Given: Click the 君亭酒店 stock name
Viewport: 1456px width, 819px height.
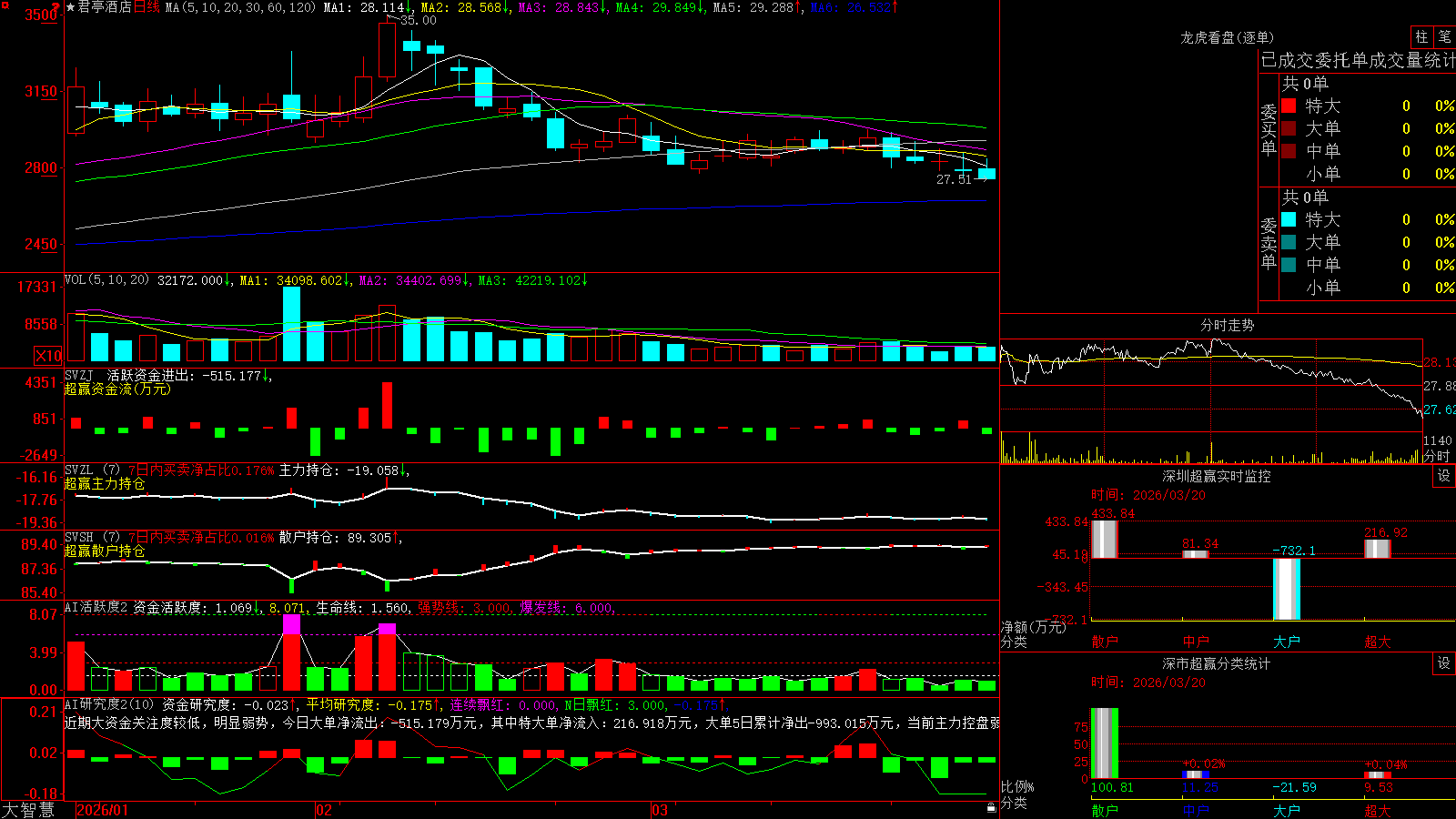Looking at the screenshot, I should (x=105, y=7).
